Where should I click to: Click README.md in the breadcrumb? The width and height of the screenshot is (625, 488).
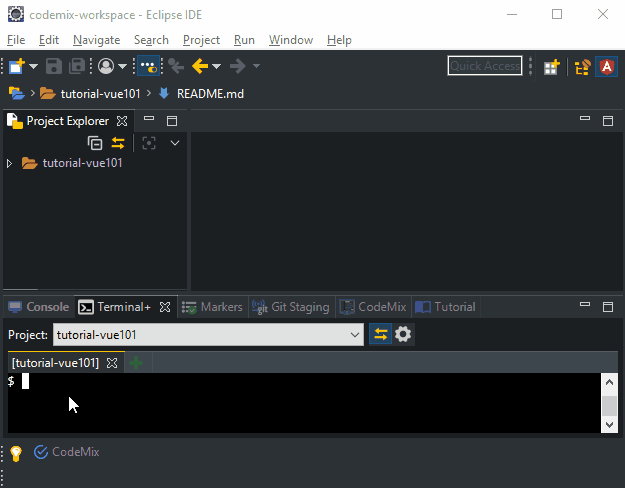210,94
